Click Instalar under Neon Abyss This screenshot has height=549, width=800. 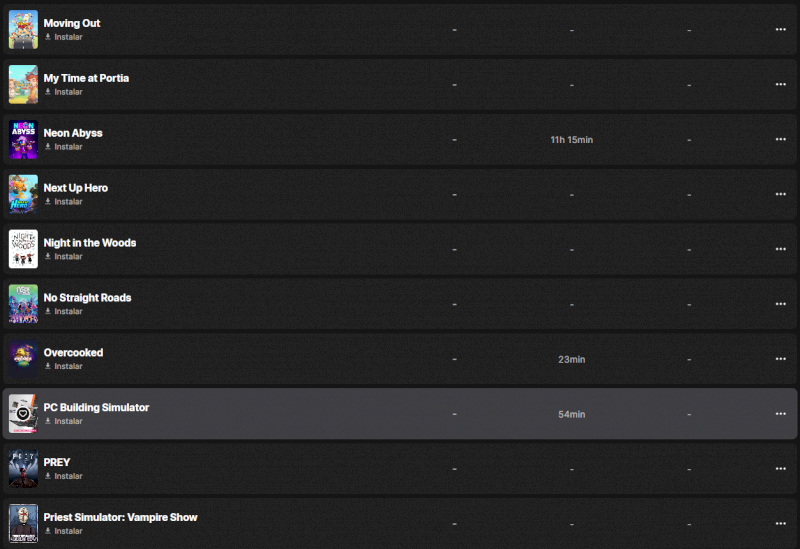pos(64,147)
